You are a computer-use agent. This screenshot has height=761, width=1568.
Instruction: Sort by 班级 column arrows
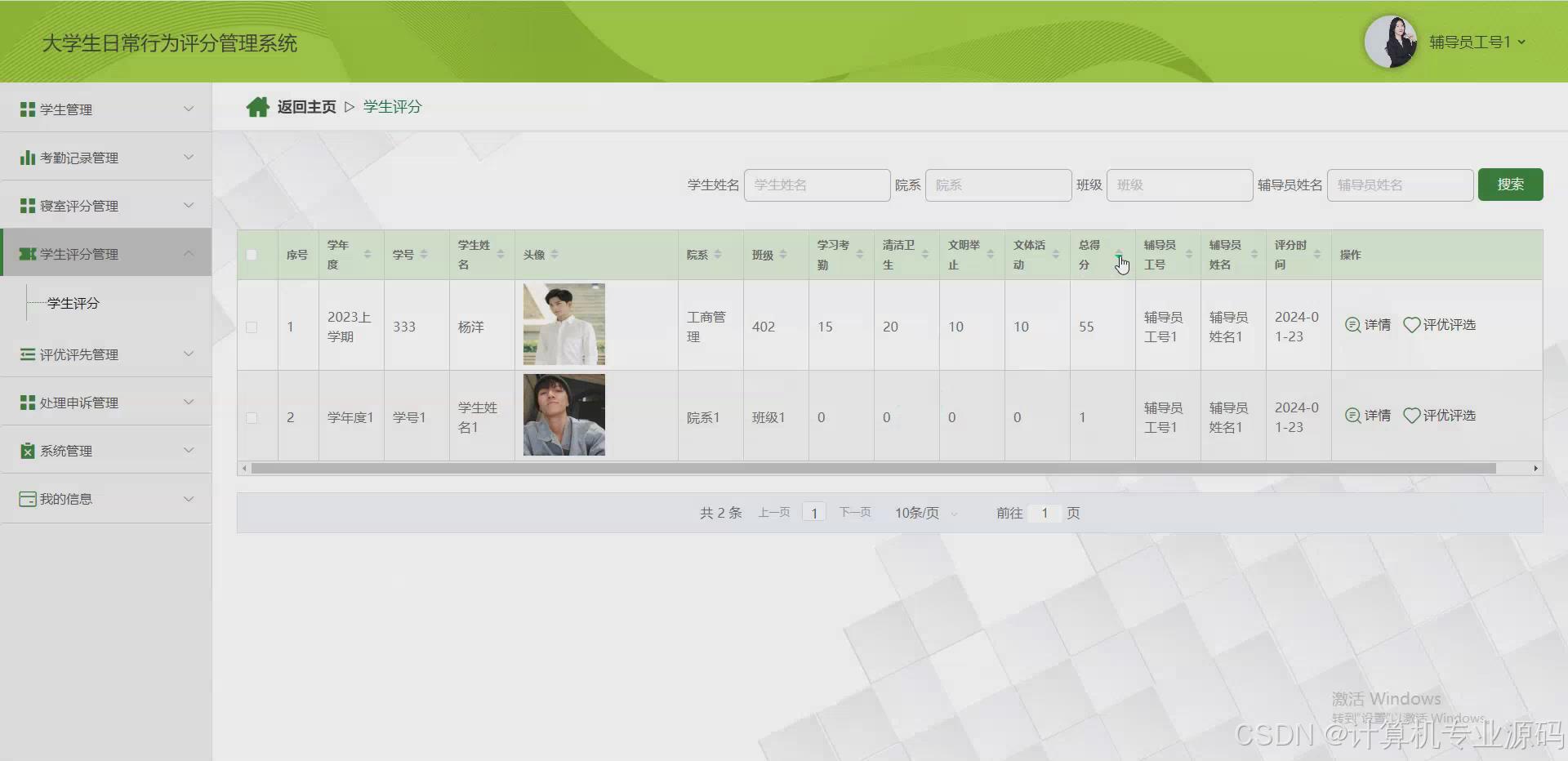[x=783, y=255]
